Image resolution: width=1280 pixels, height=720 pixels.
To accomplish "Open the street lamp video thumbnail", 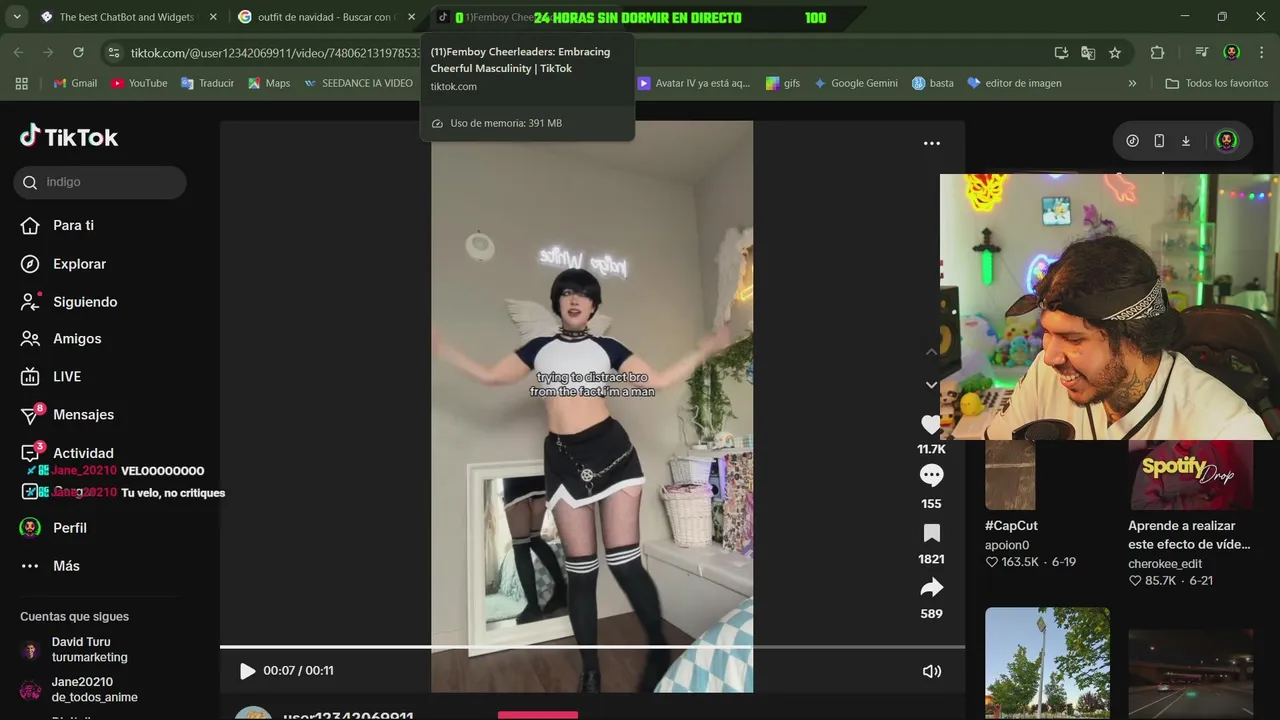I will coord(1047,662).
